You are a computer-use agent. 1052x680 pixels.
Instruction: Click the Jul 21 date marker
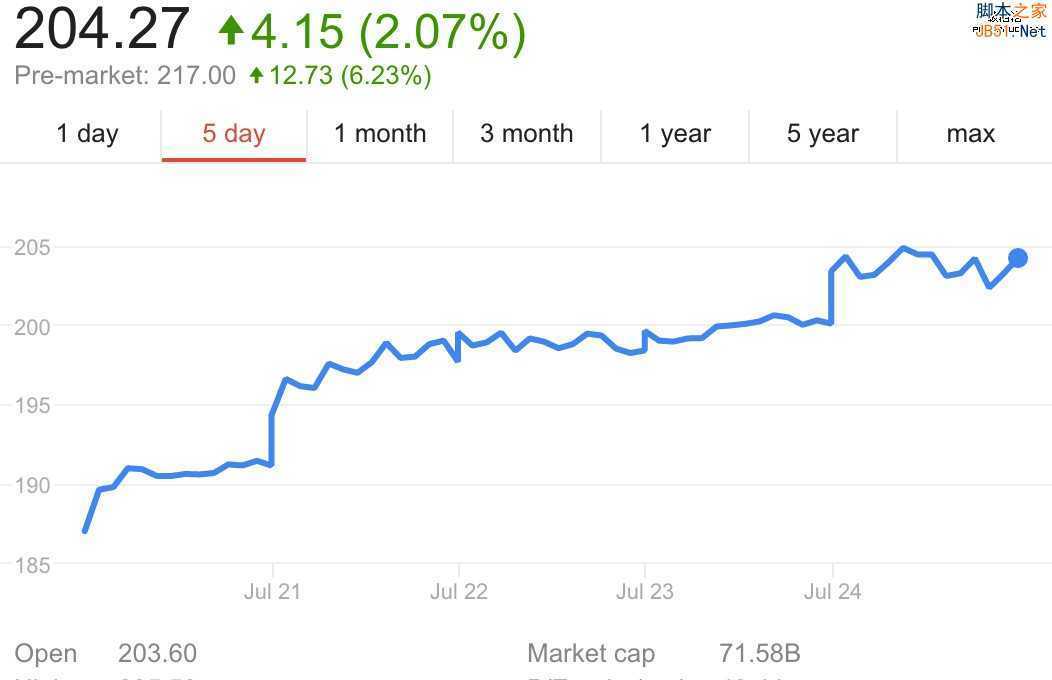click(272, 592)
